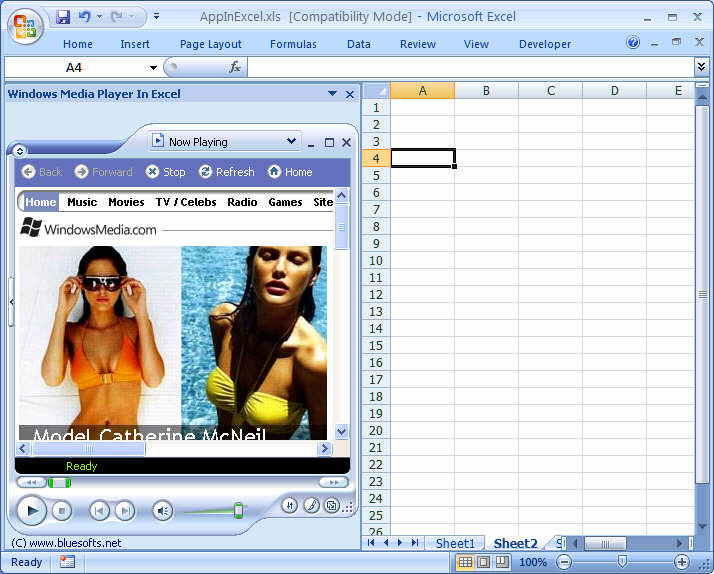Open the Home ribbon tab
The image size is (714, 574).
(78, 44)
